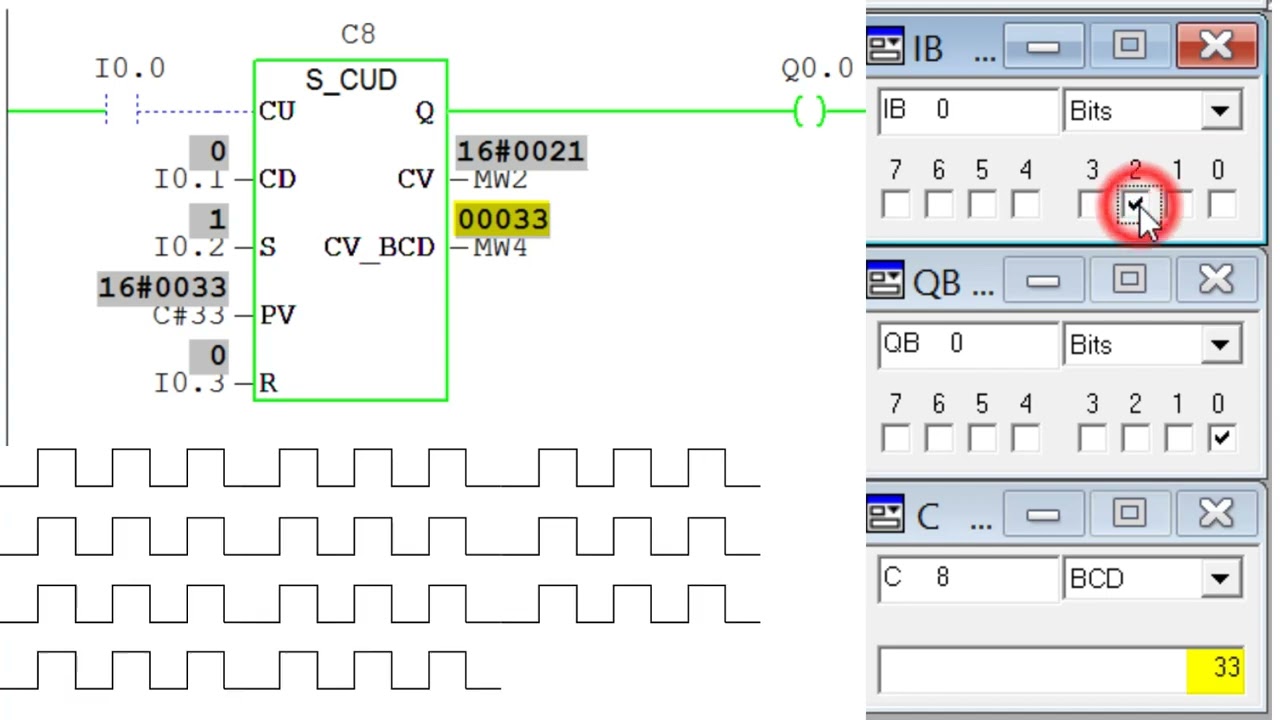Toggle bit 2 checkbox in IB window
This screenshot has width=1280, height=720.
tap(1135, 204)
